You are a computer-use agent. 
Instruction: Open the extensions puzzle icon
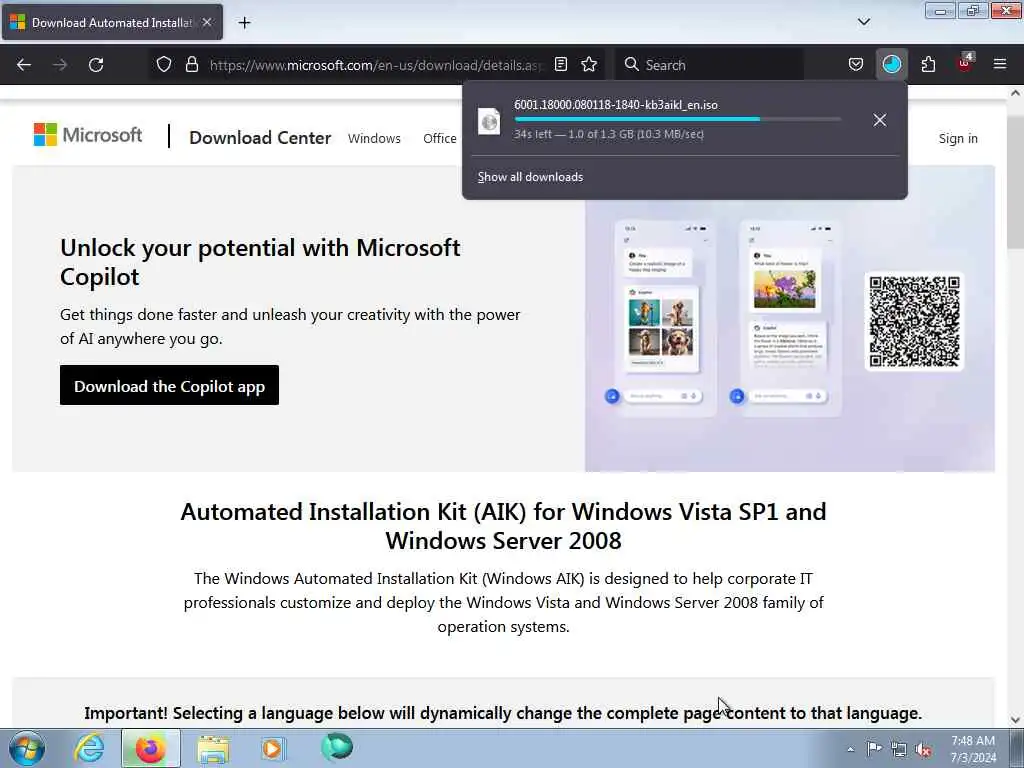pos(928,65)
